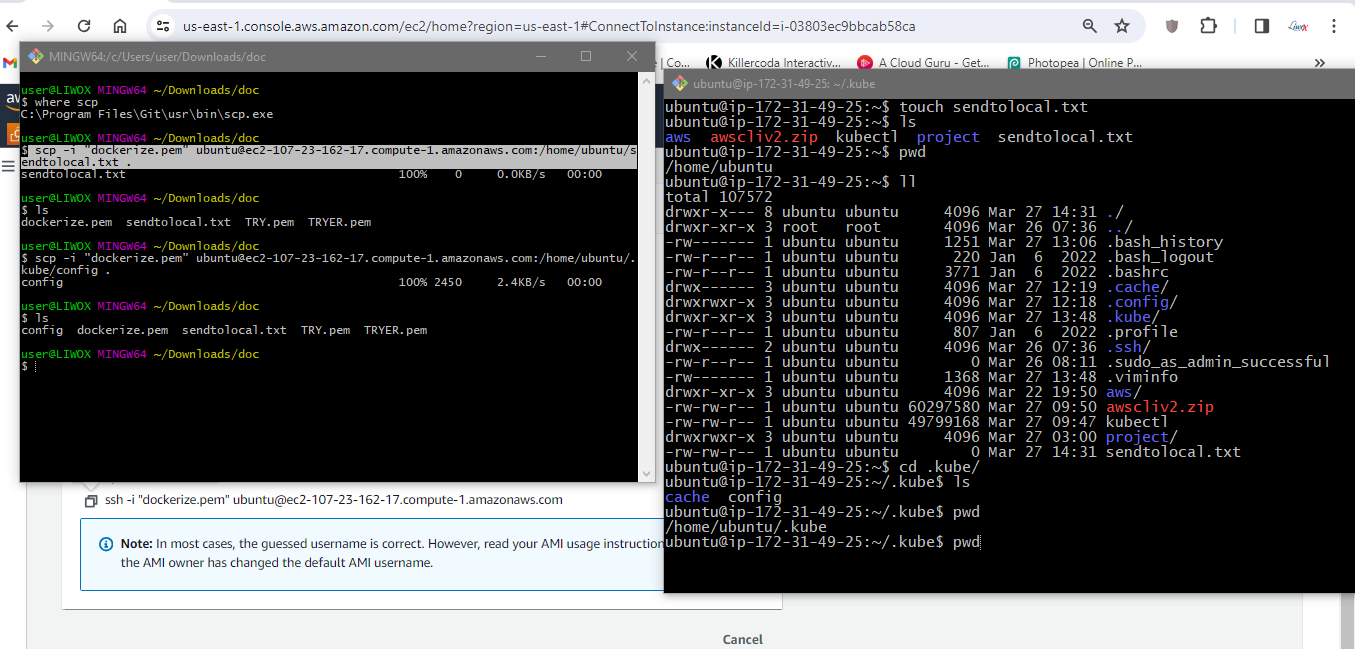Screen dimensions: 1355x649
Task: Open the browser profile avatar
Action: point(1299,26)
